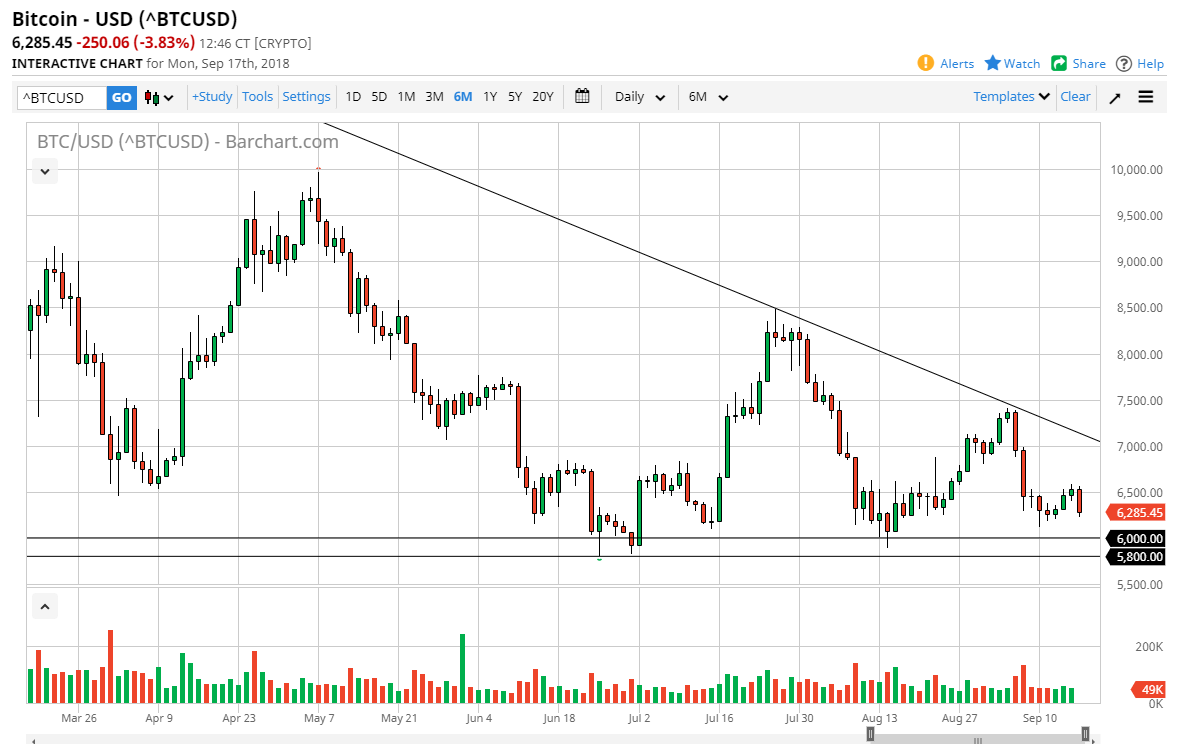The height and width of the screenshot is (744, 1177).
Task: Switch to the 5D timeframe
Action: 378,96
